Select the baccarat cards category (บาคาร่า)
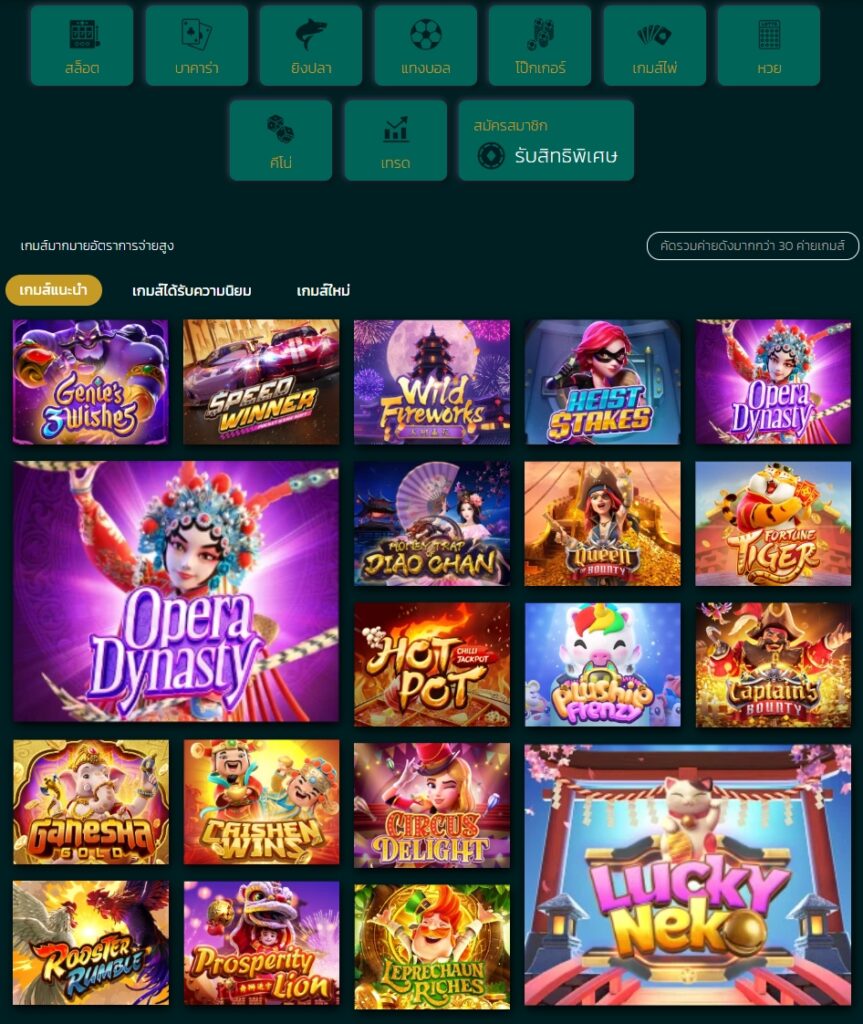The height and width of the screenshot is (1024, 863). [x=197, y=45]
